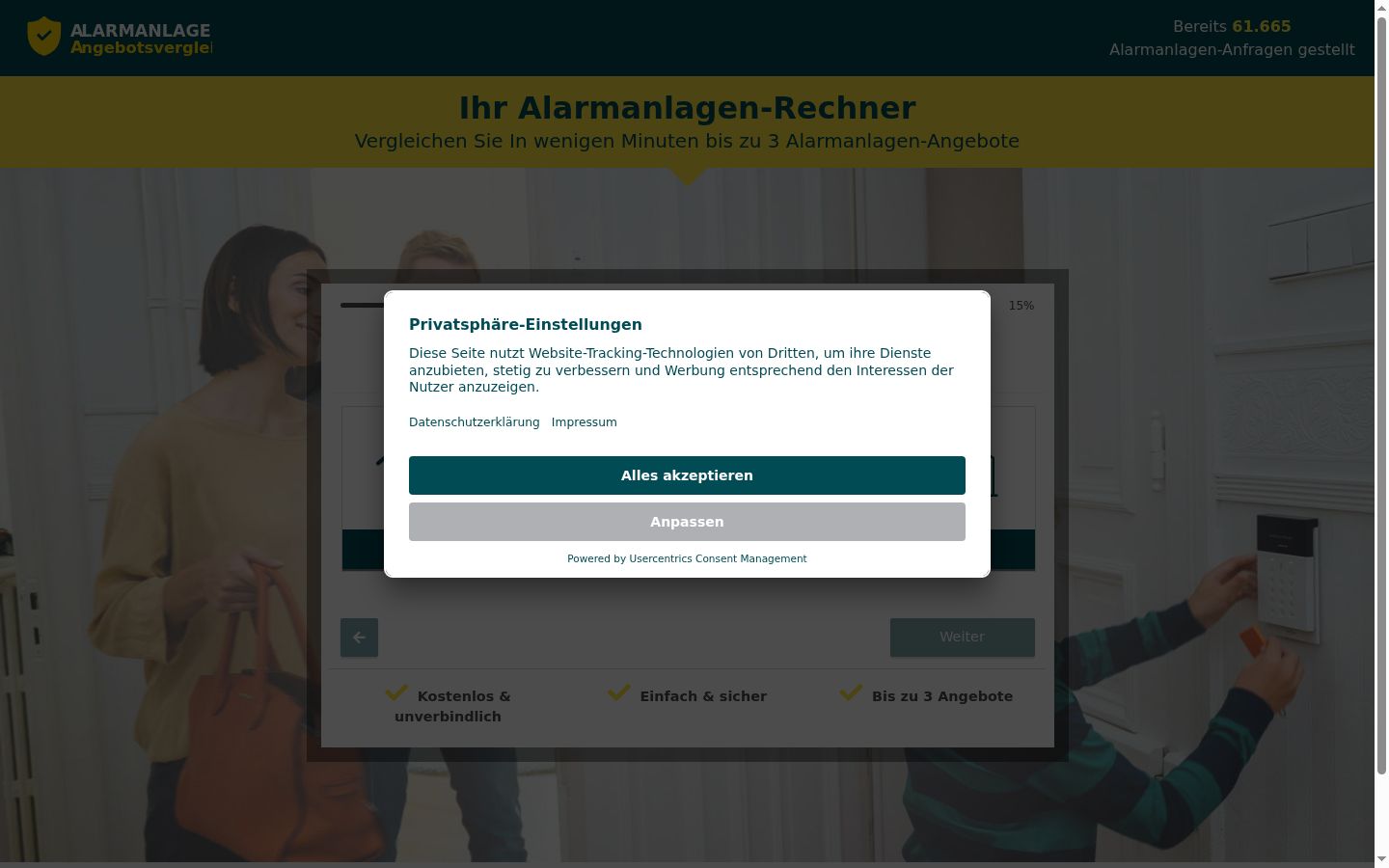The height and width of the screenshot is (868, 1389).
Task: Click the Alarmanlagen-Anfragen gestellt text
Action: pos(1232,50)
